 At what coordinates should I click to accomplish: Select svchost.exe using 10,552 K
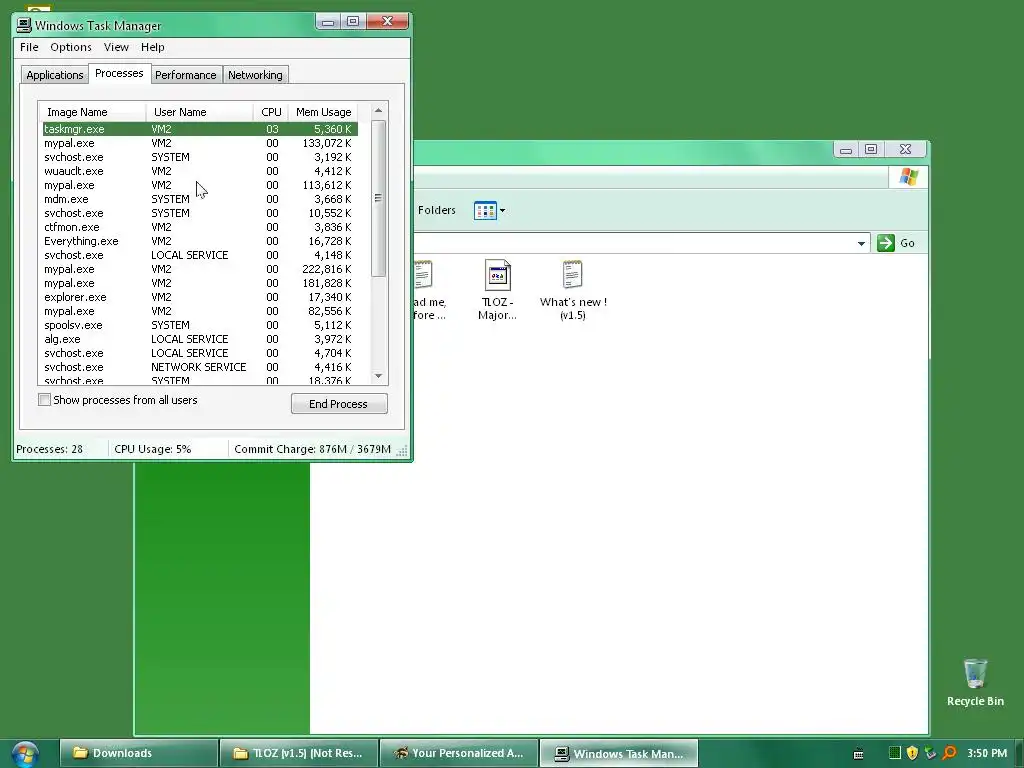tap(200, 213)
